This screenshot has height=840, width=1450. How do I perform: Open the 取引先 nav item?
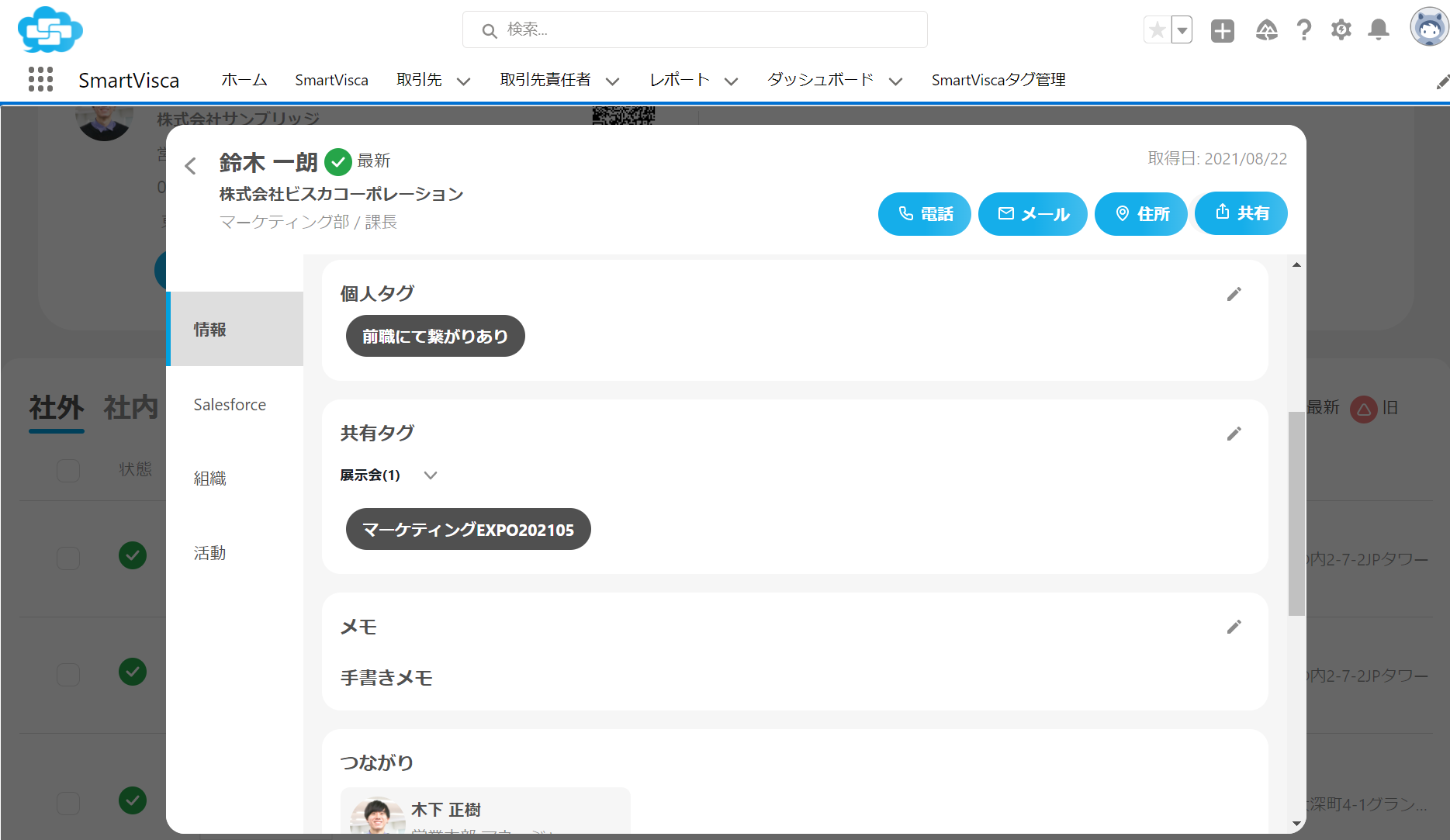pyautogui.click(x=419, y=80)
